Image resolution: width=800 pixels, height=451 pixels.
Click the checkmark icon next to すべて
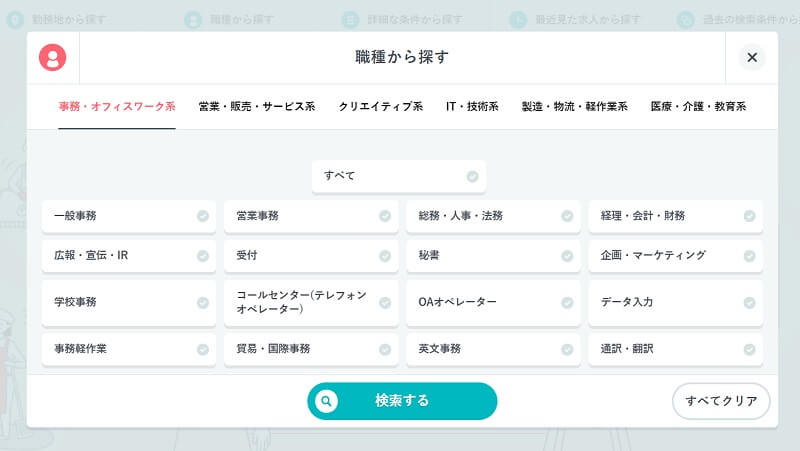[472, 176]
